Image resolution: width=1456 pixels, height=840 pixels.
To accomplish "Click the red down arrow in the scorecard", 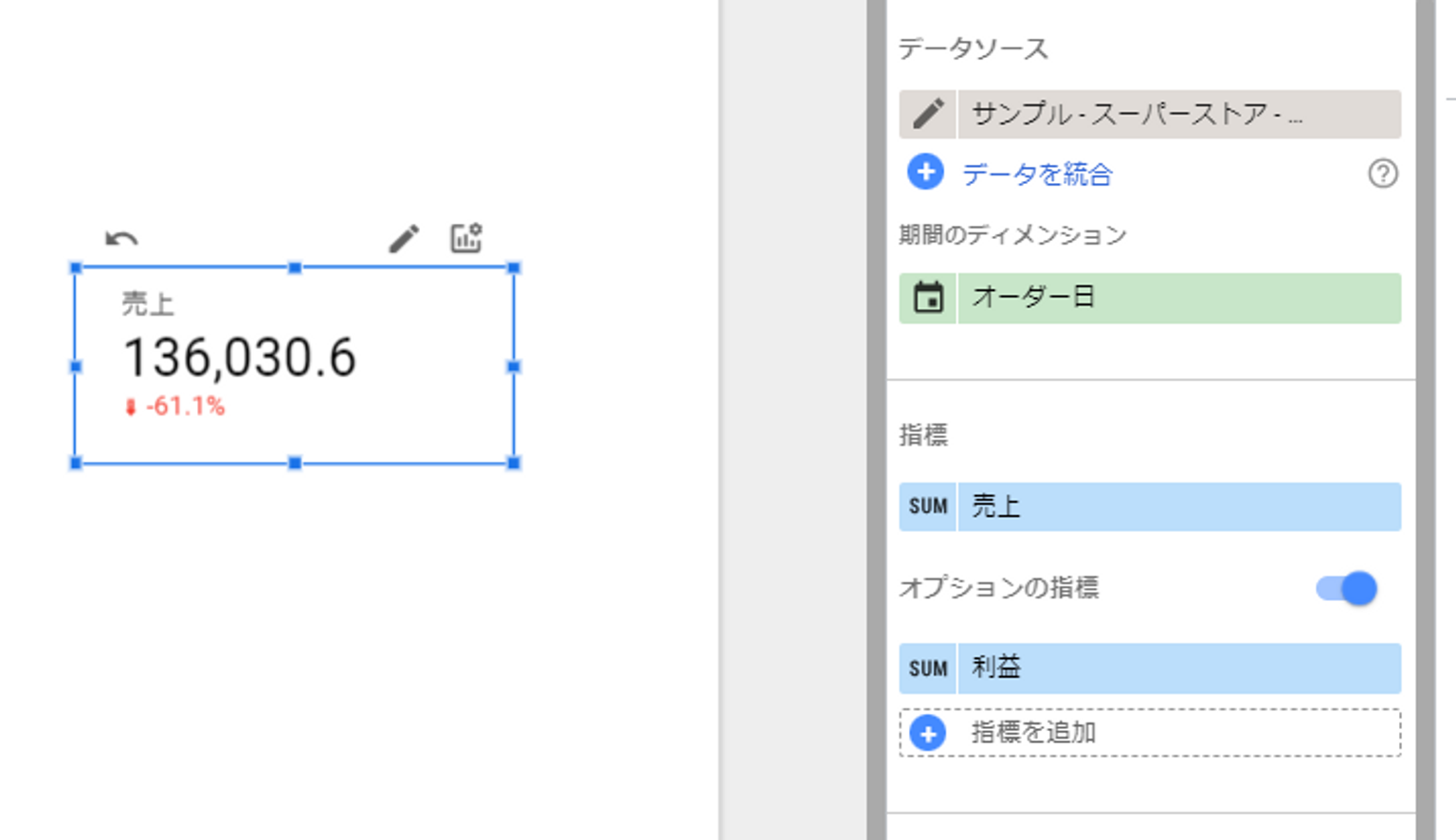I will 131,408.
